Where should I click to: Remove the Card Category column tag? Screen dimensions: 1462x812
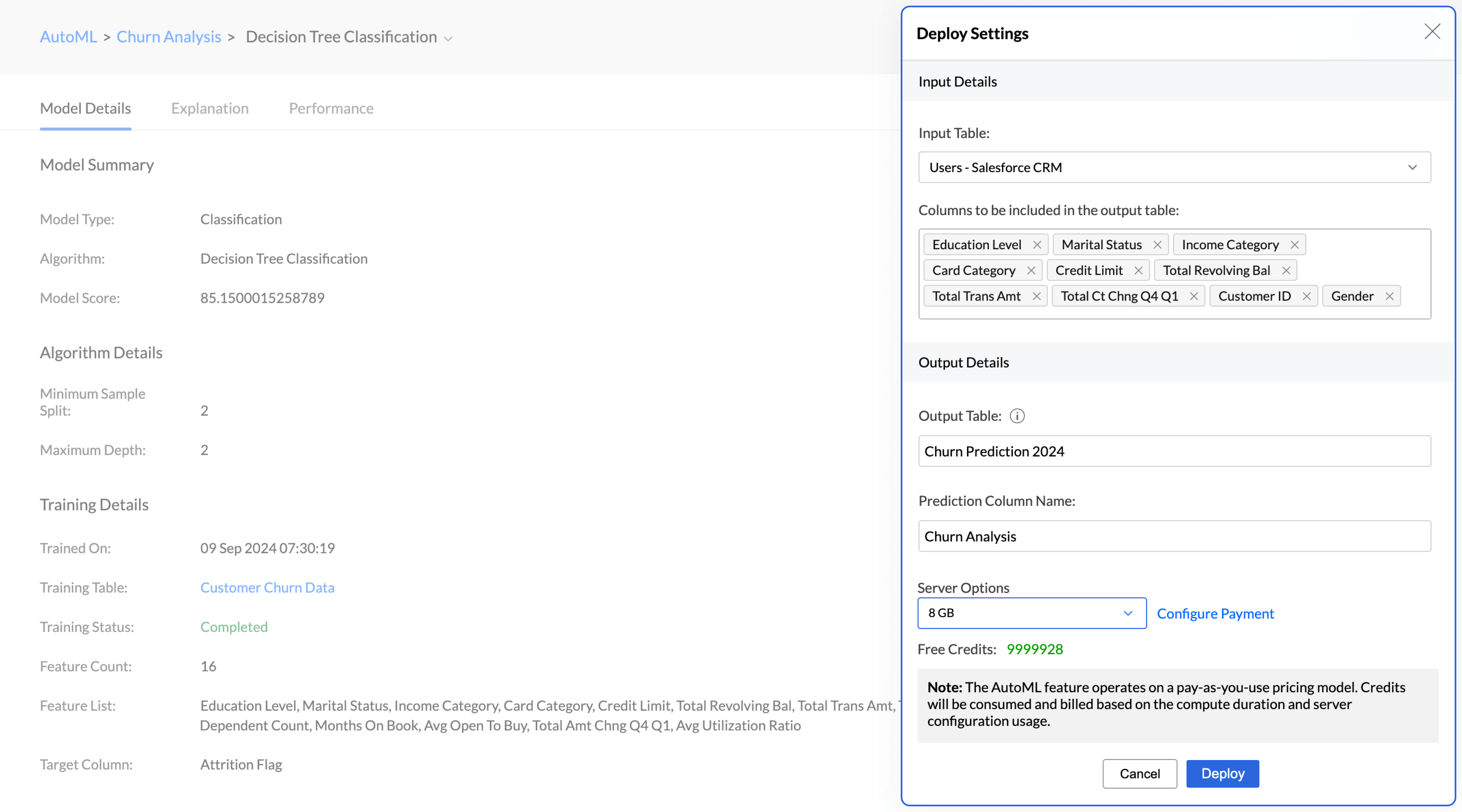click(x=1031, y=271)
